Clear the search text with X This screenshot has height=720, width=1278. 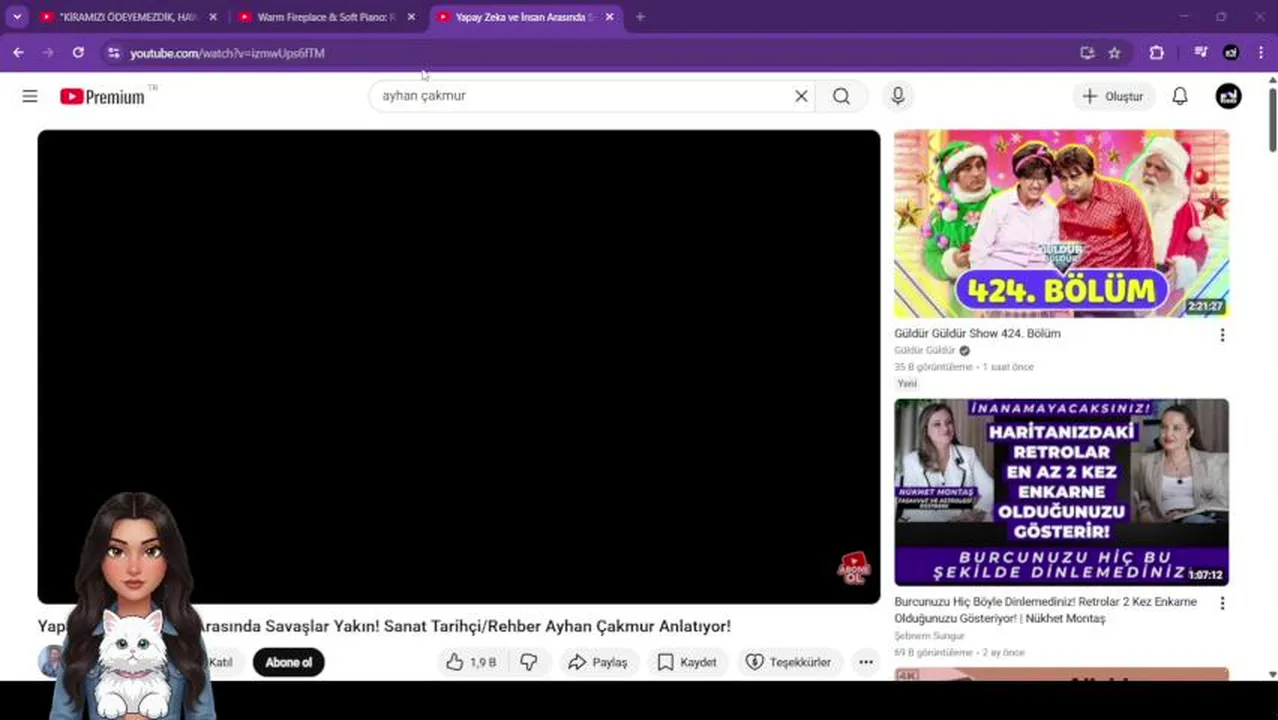[801, 96]
